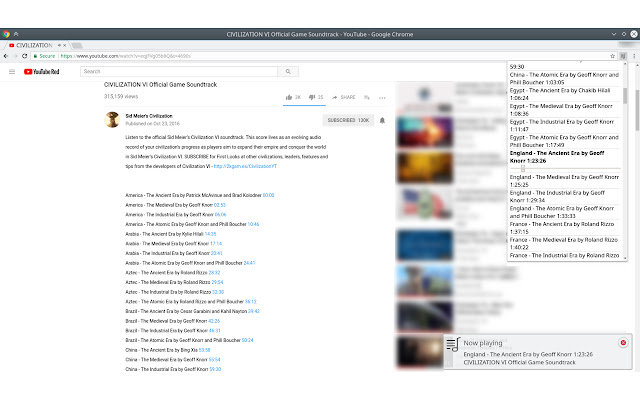The image size is (640, 400).
Task: Bookmark page with the star icon
Action: 612,56
